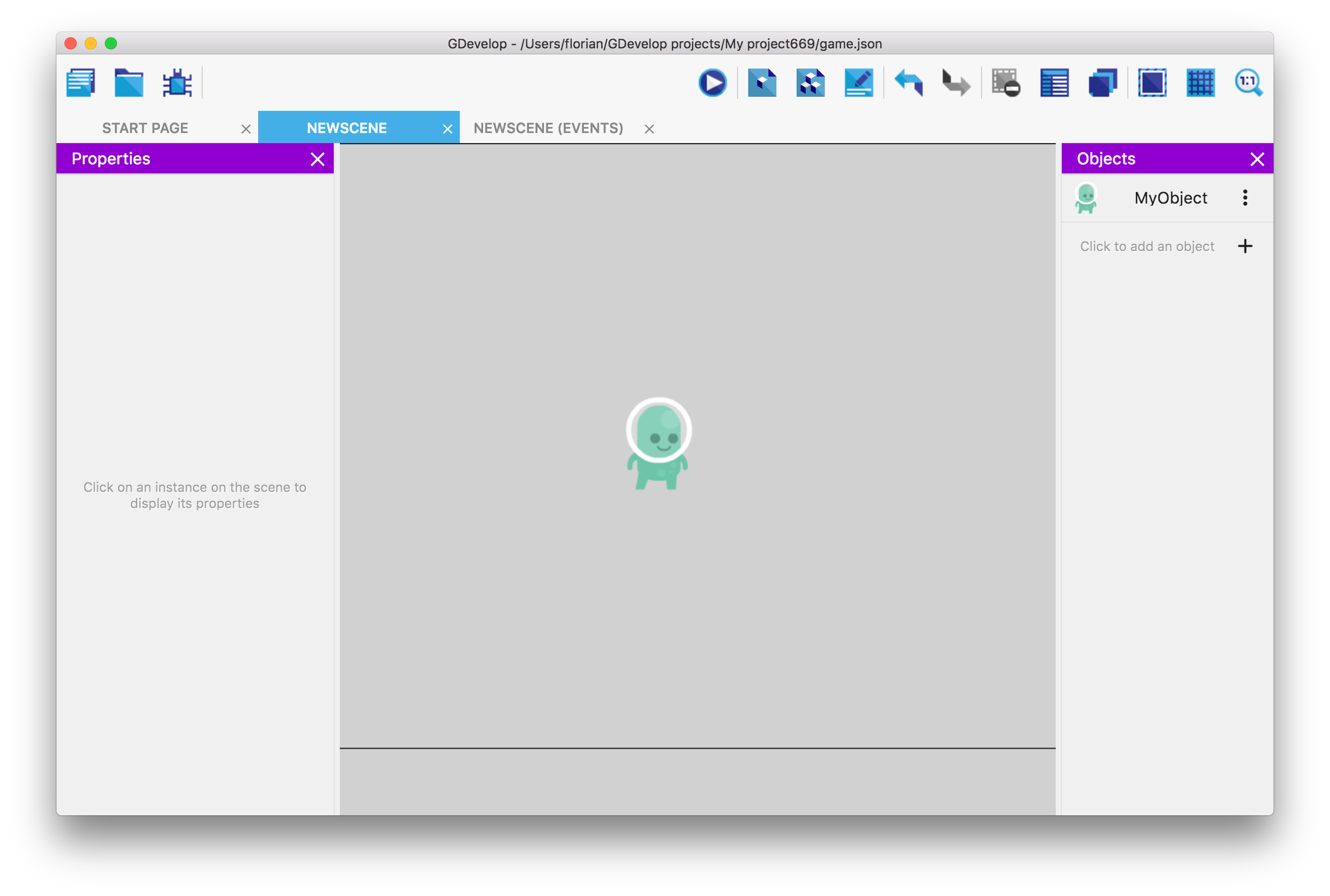Open the project manager panel
1330x896 pixels.
click(x=80, y=82)
